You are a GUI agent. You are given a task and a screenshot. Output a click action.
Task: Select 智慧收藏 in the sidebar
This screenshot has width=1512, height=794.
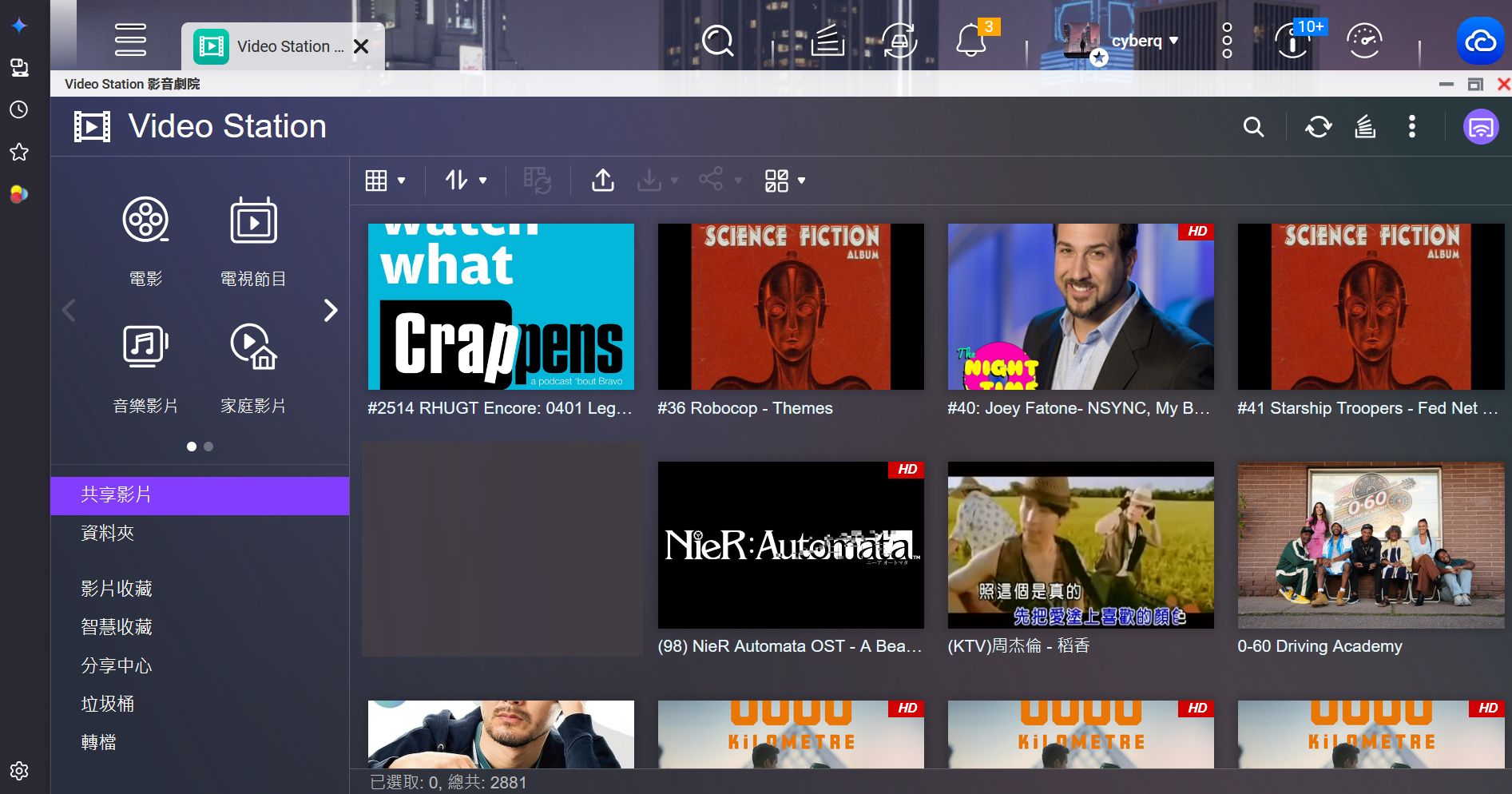click(x=200, y=628)
